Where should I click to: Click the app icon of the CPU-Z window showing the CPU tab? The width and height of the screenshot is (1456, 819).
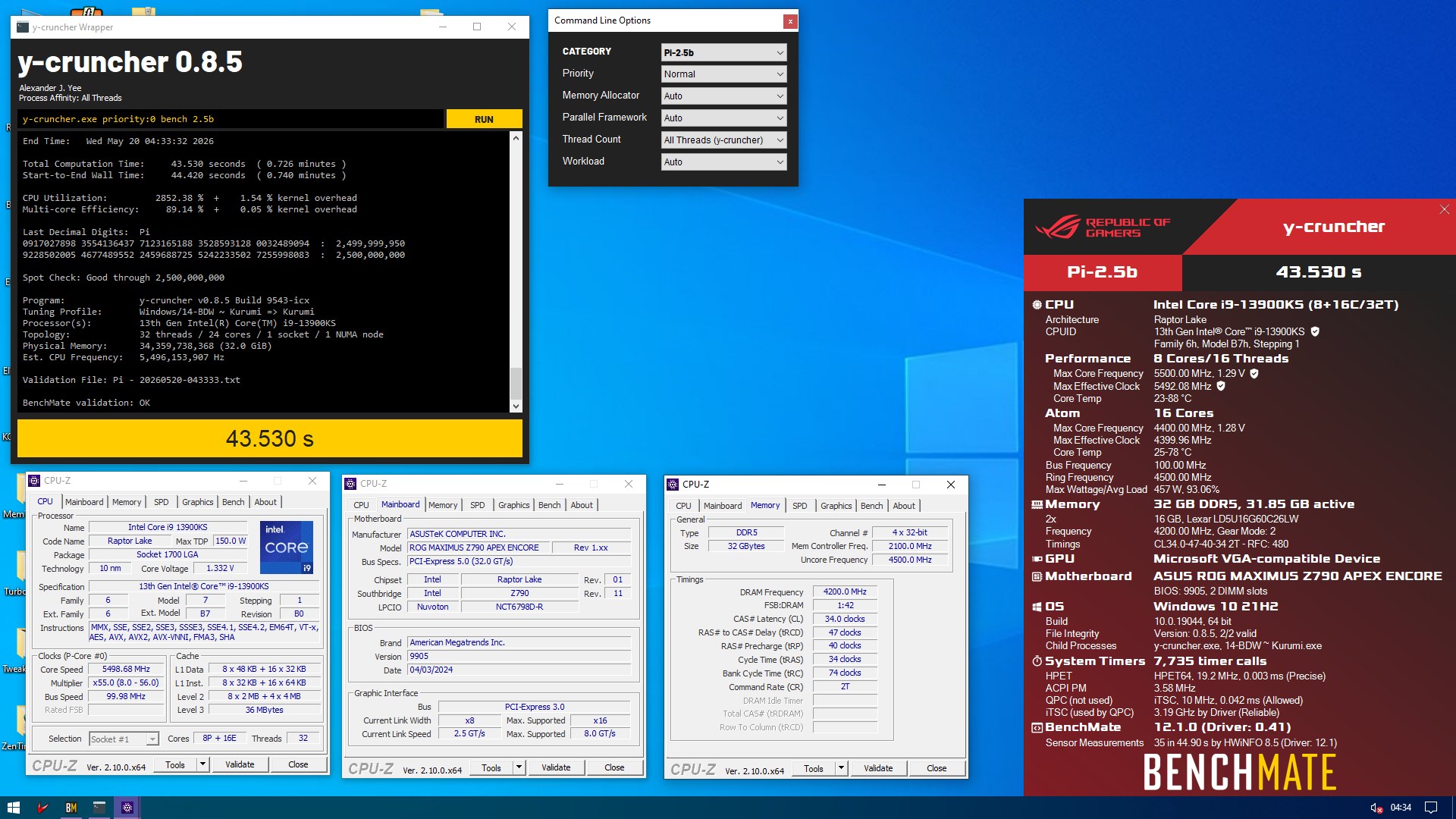(x=34, y=480)
